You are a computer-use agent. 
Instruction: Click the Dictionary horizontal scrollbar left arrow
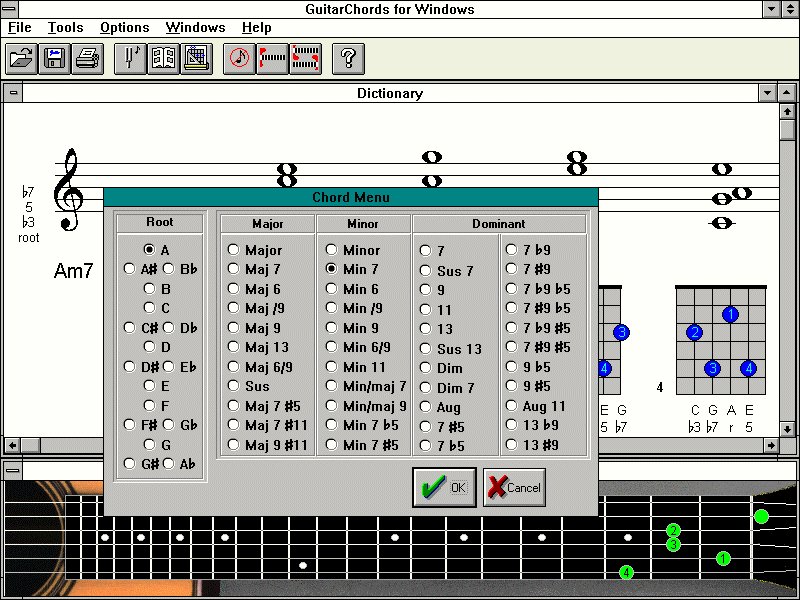[x=12, y=445]
